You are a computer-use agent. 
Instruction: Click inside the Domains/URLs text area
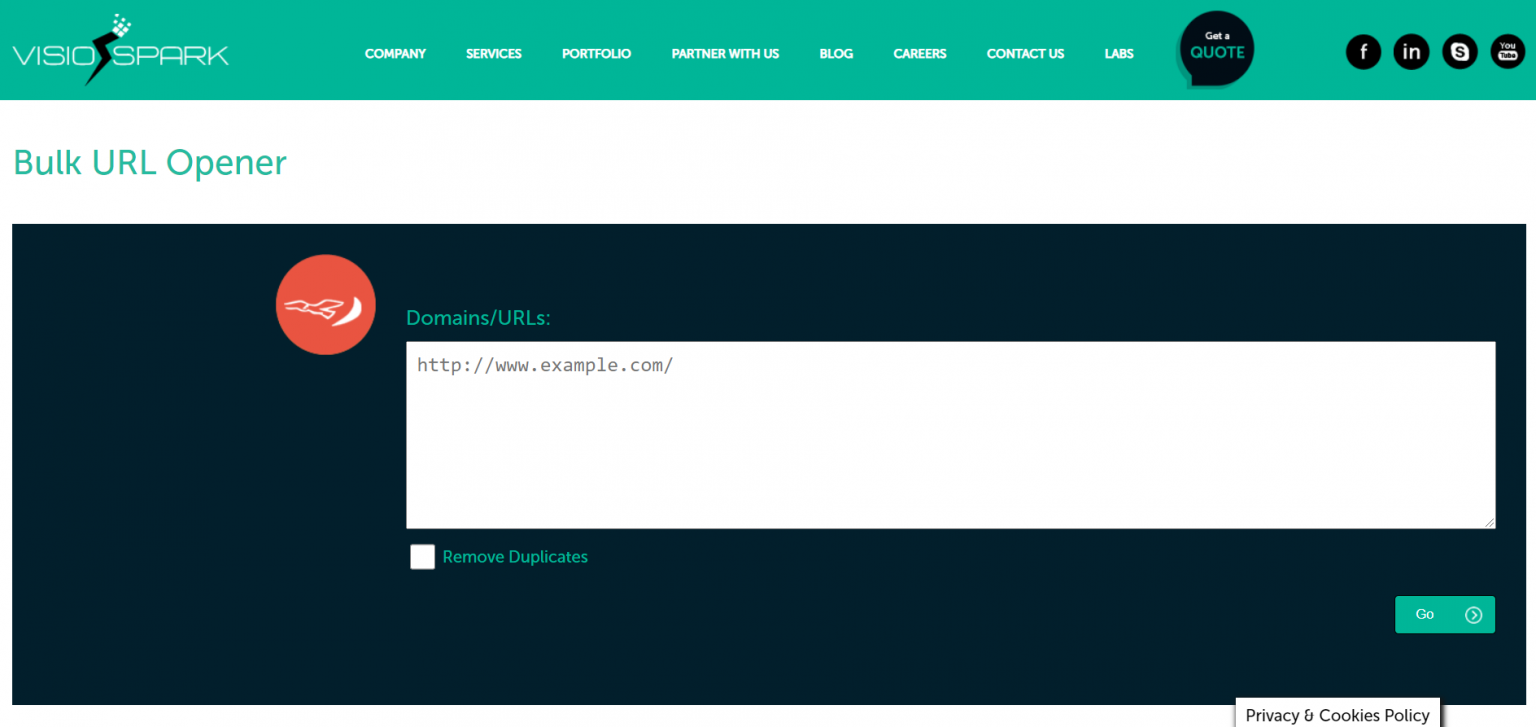point(950,435)
